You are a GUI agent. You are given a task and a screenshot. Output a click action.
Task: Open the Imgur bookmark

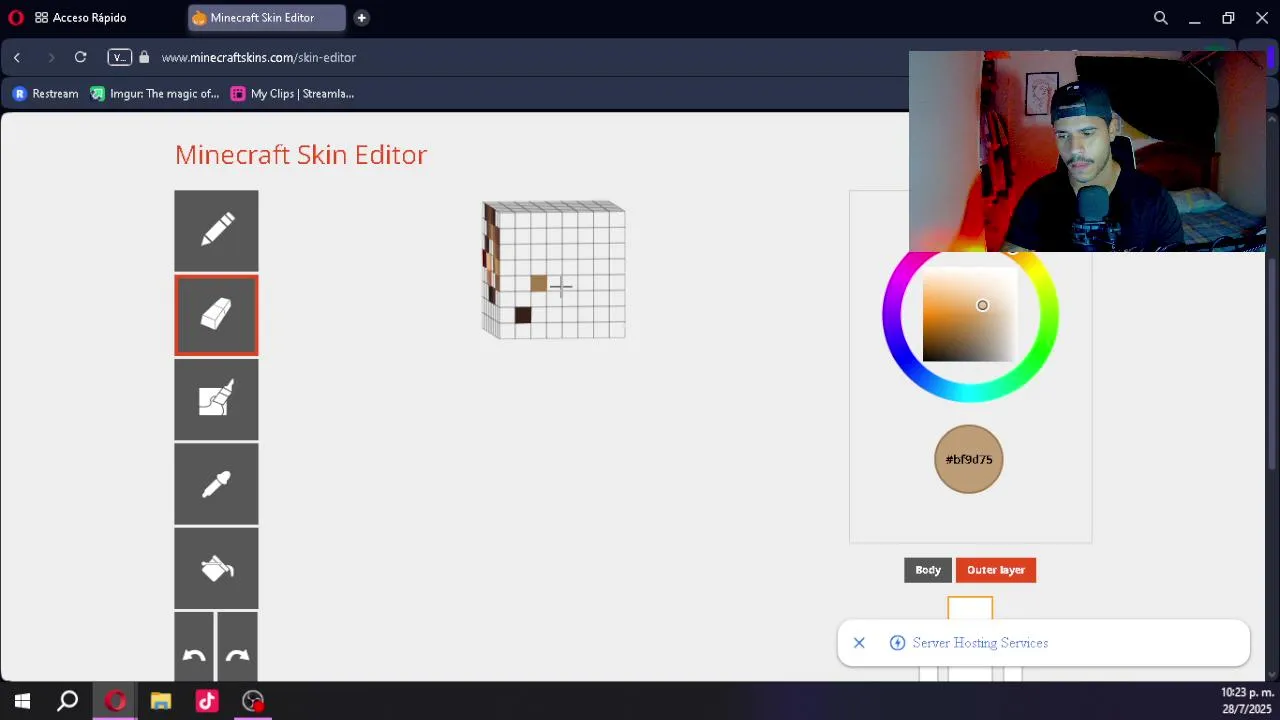(x=154, y=94)
